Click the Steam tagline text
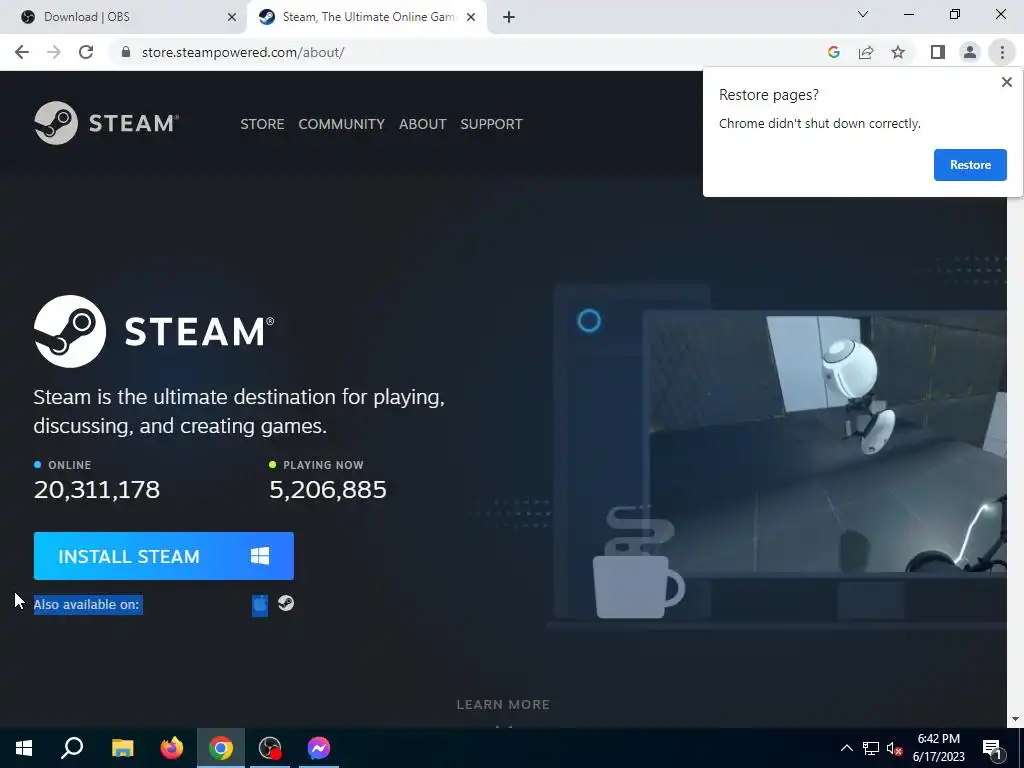 239,411
